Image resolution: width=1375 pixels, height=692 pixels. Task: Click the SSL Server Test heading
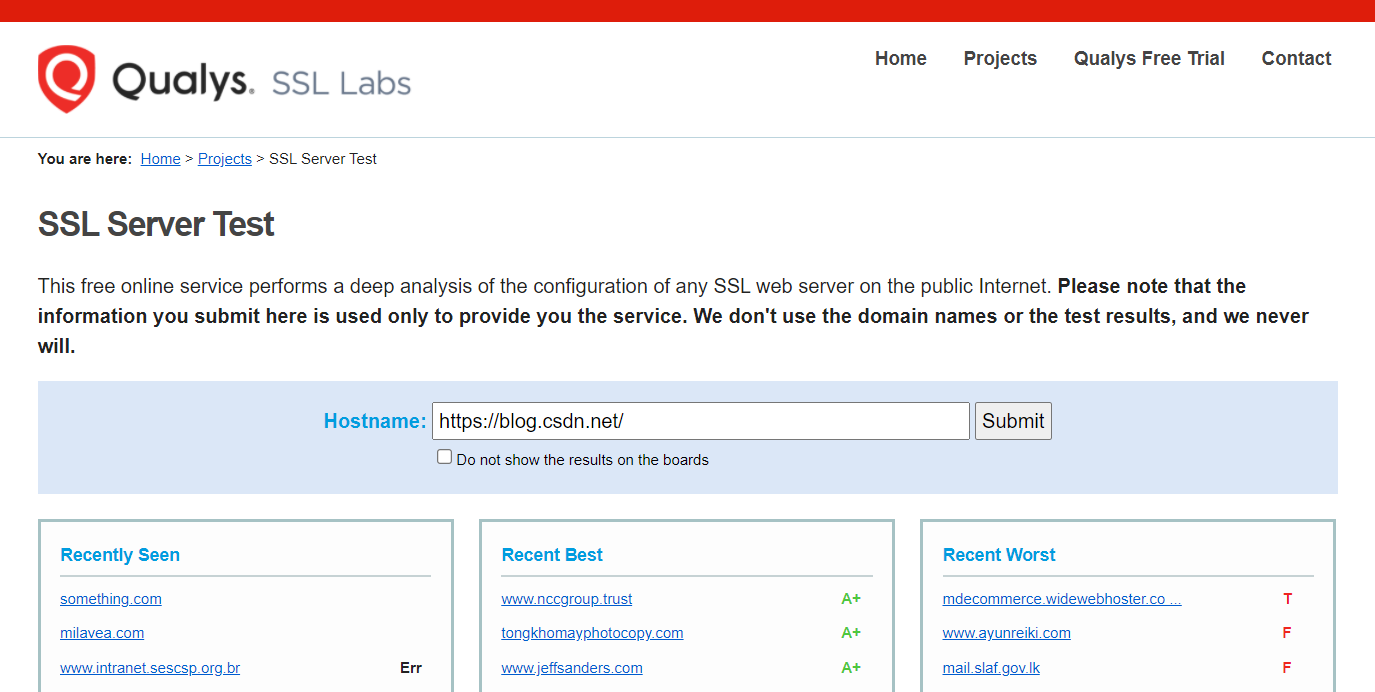pyautogui.click(x=155, y=224)
